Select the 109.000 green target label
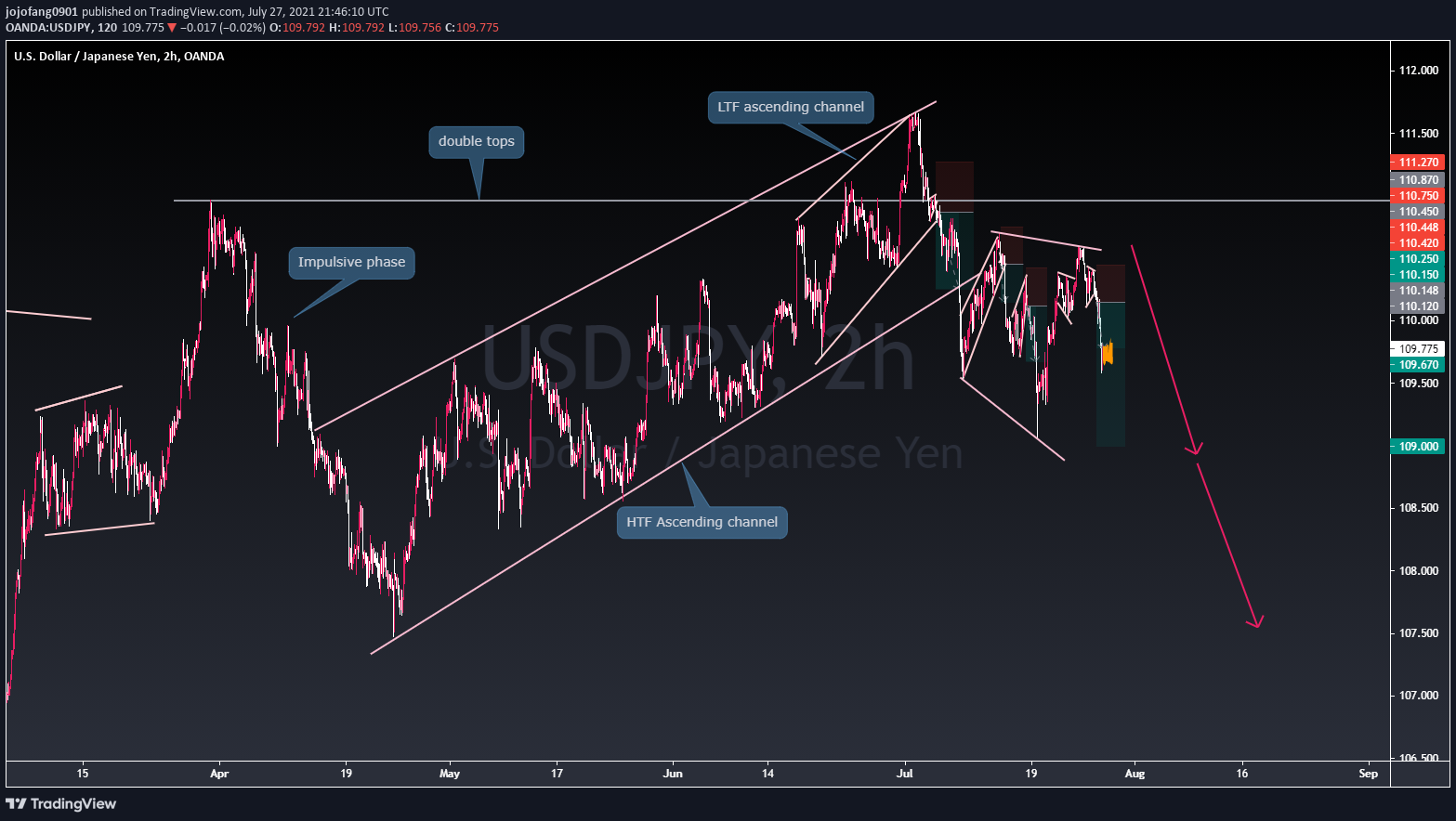This screenshot has height=821, width=1456. (x=1417, y=446)
